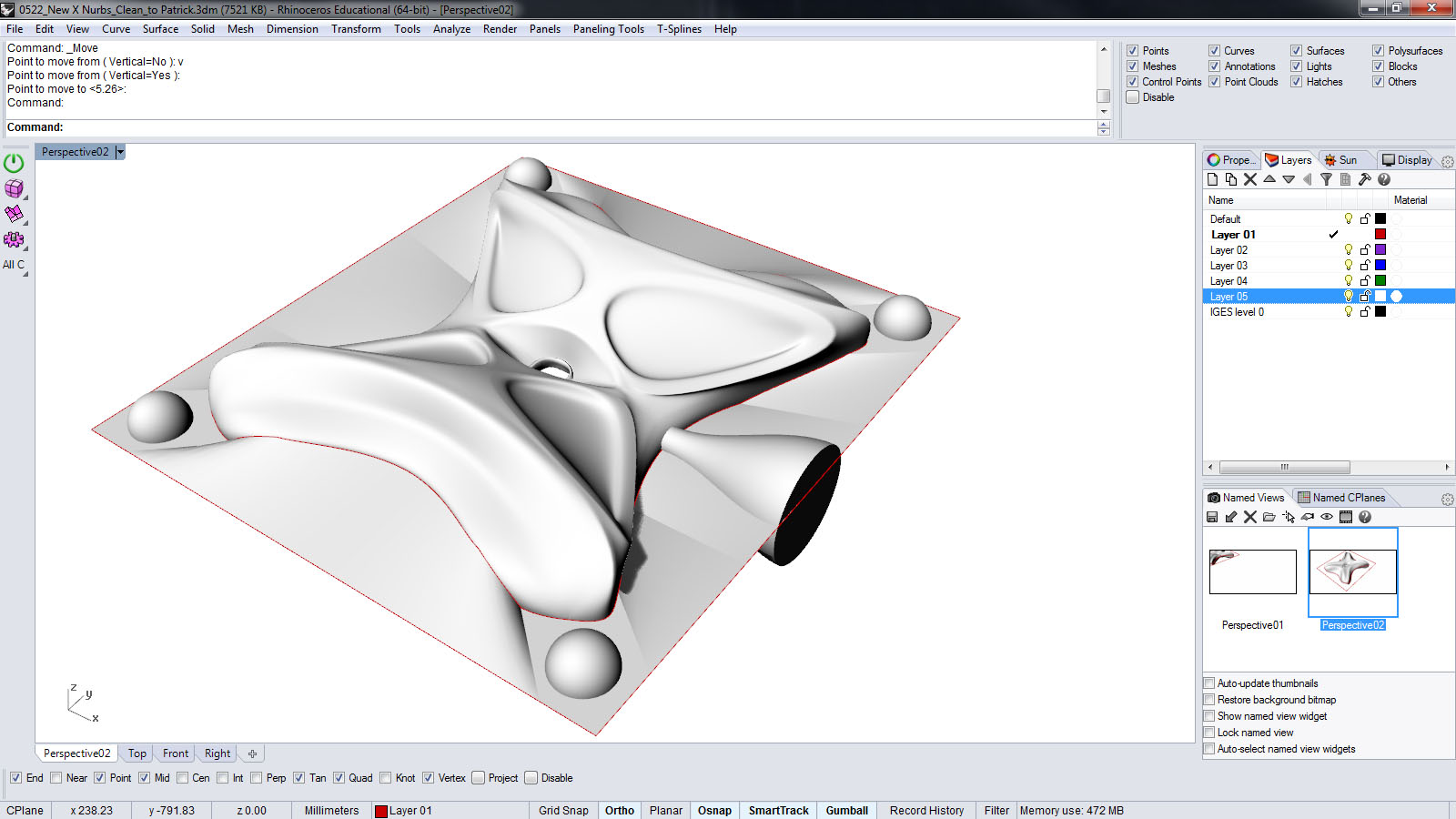Click the cursor select icon in Named Views
This screenshot has height=819, width=1456.
(1289, 517)
